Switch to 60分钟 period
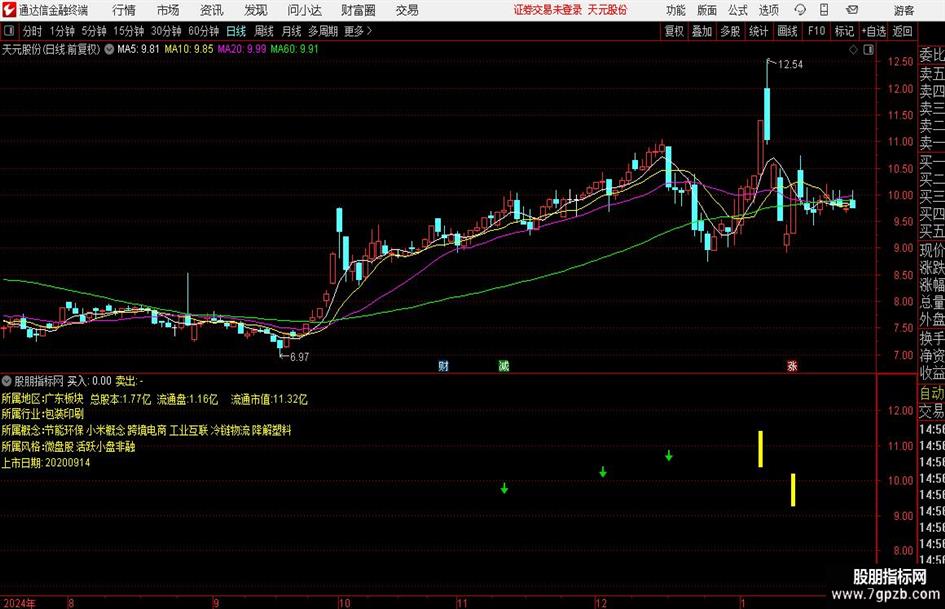This screenshot has height=609, width=945. [x=203, y=31]
